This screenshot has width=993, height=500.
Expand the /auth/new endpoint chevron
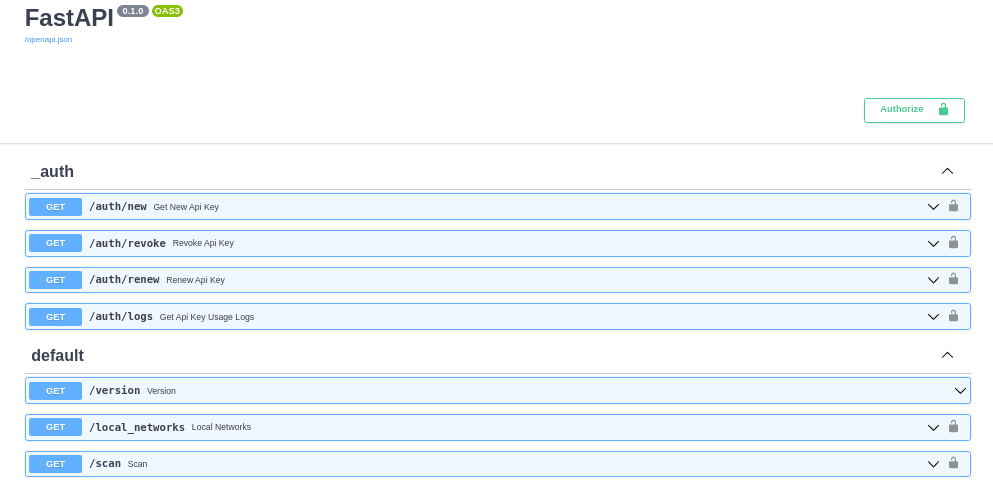[x=933, y=207]
